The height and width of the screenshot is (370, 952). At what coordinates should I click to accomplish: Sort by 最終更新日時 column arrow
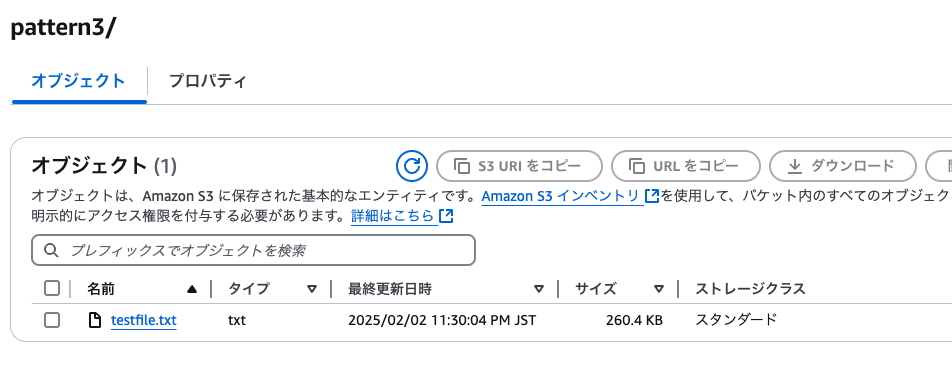tap(539, 289)
